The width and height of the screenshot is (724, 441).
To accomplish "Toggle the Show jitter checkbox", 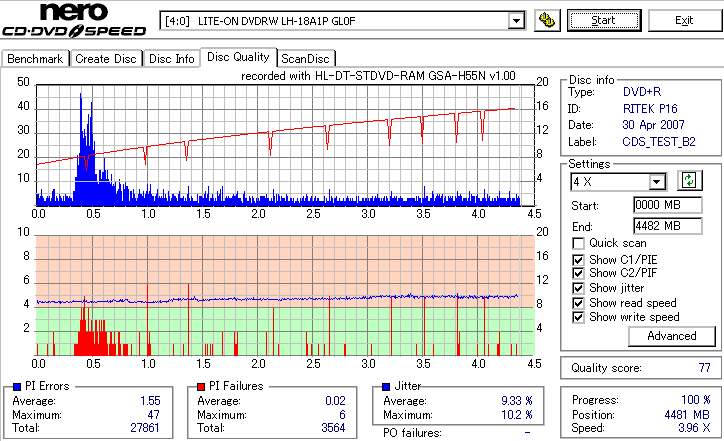I will (578, 288).
